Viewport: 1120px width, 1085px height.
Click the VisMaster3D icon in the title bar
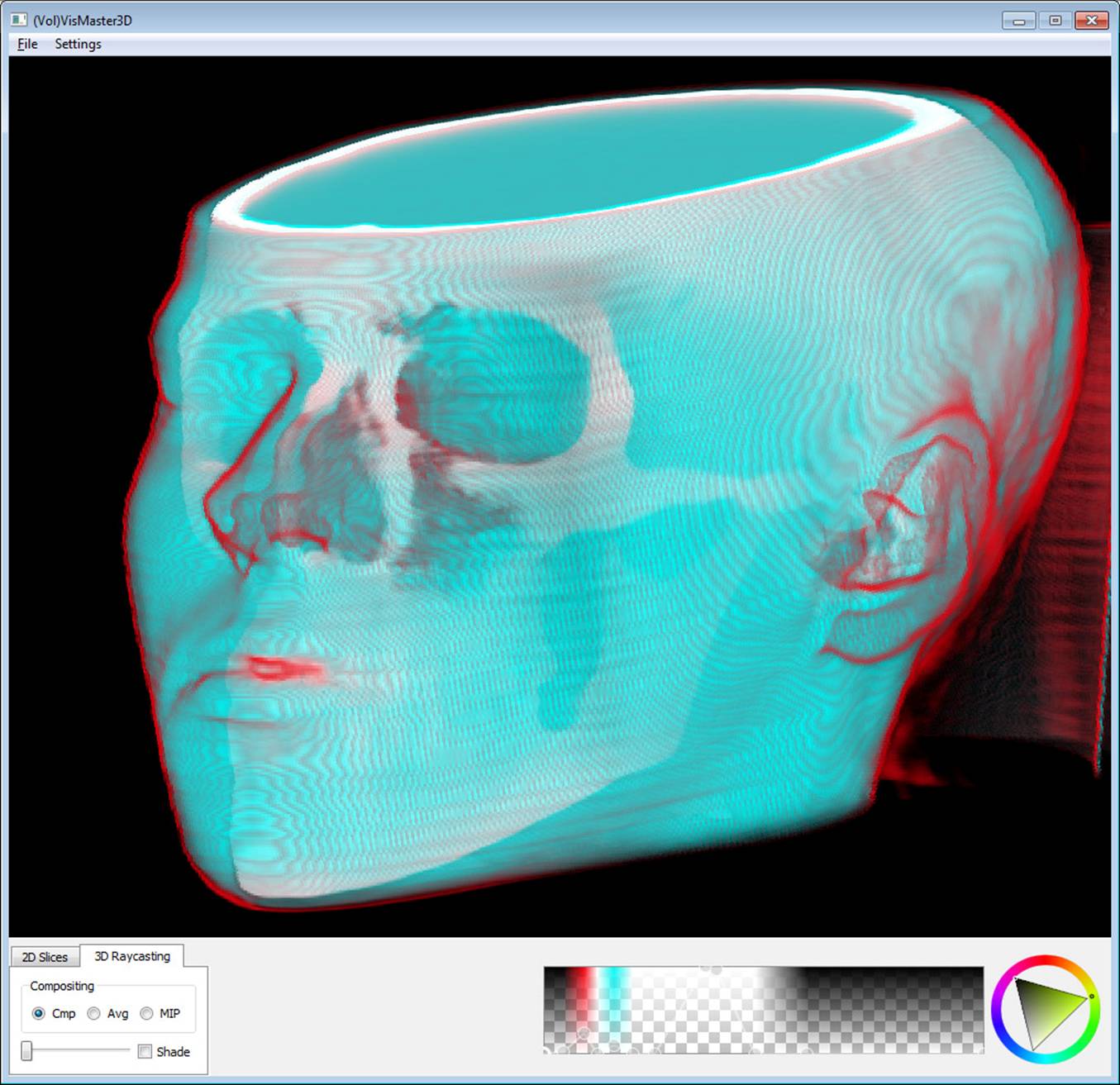(x=21, y=19)
